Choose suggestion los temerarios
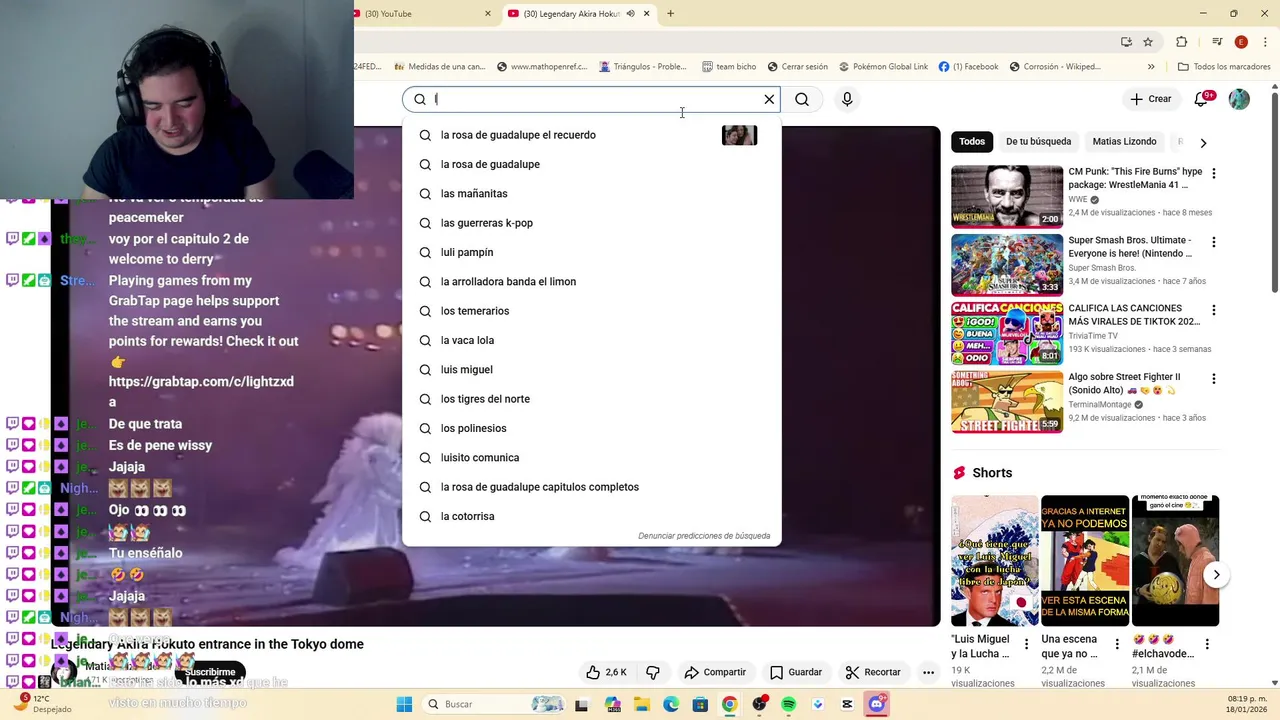 tap(591, 311)
